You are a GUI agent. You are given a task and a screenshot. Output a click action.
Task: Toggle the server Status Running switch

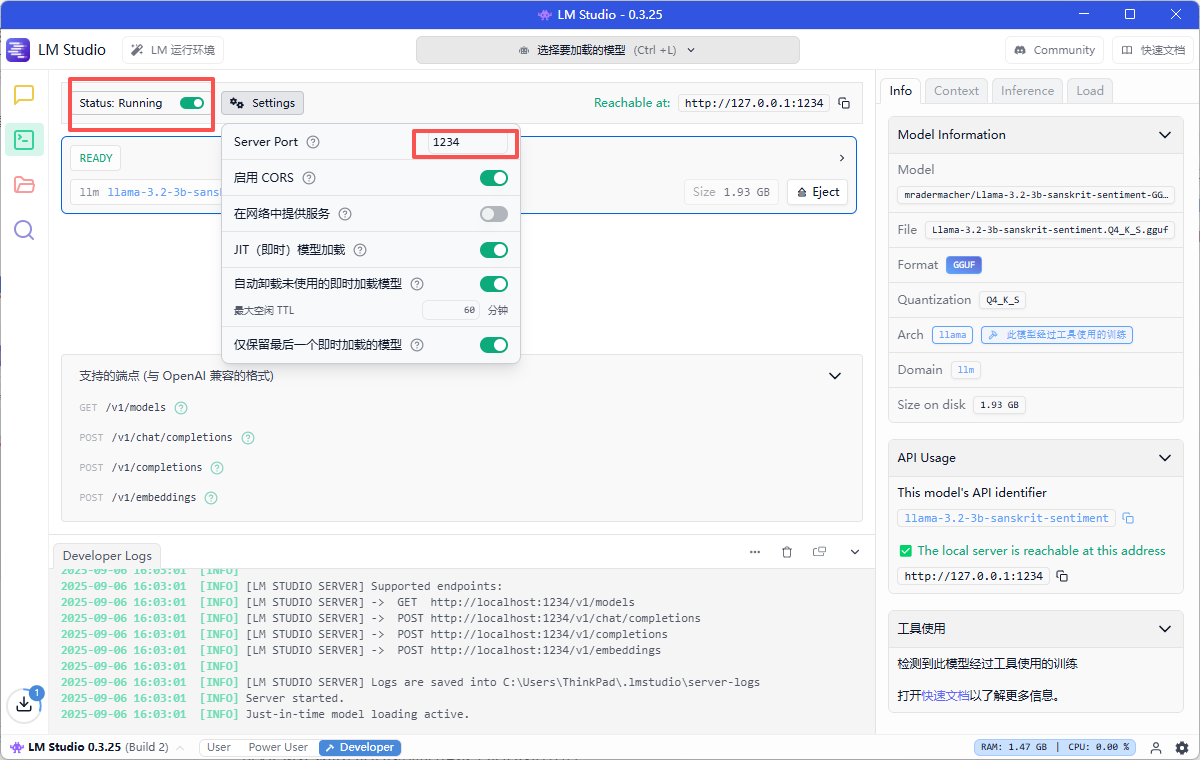192,103
